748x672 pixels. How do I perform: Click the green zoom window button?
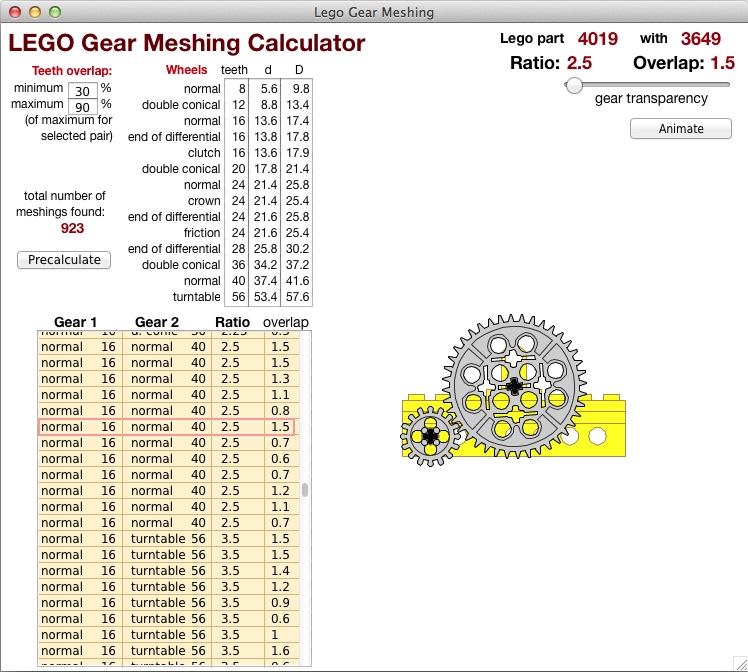(55, 12)
